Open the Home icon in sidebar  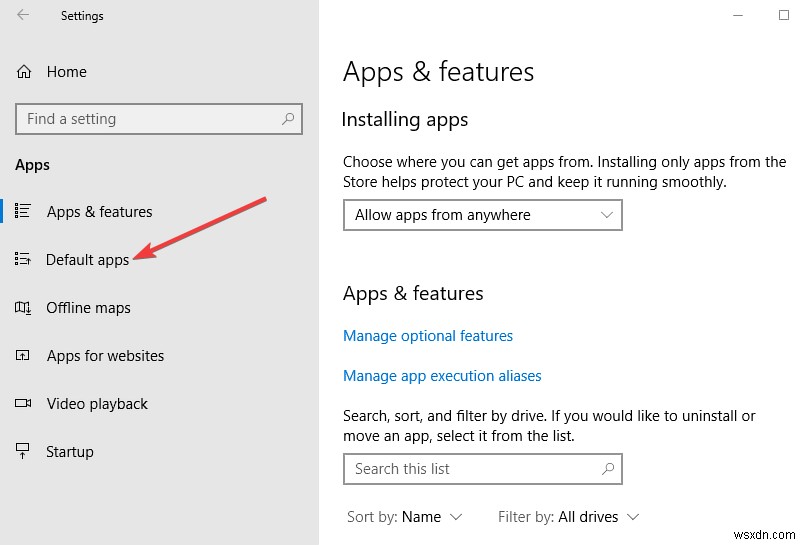tap(24, 72)
